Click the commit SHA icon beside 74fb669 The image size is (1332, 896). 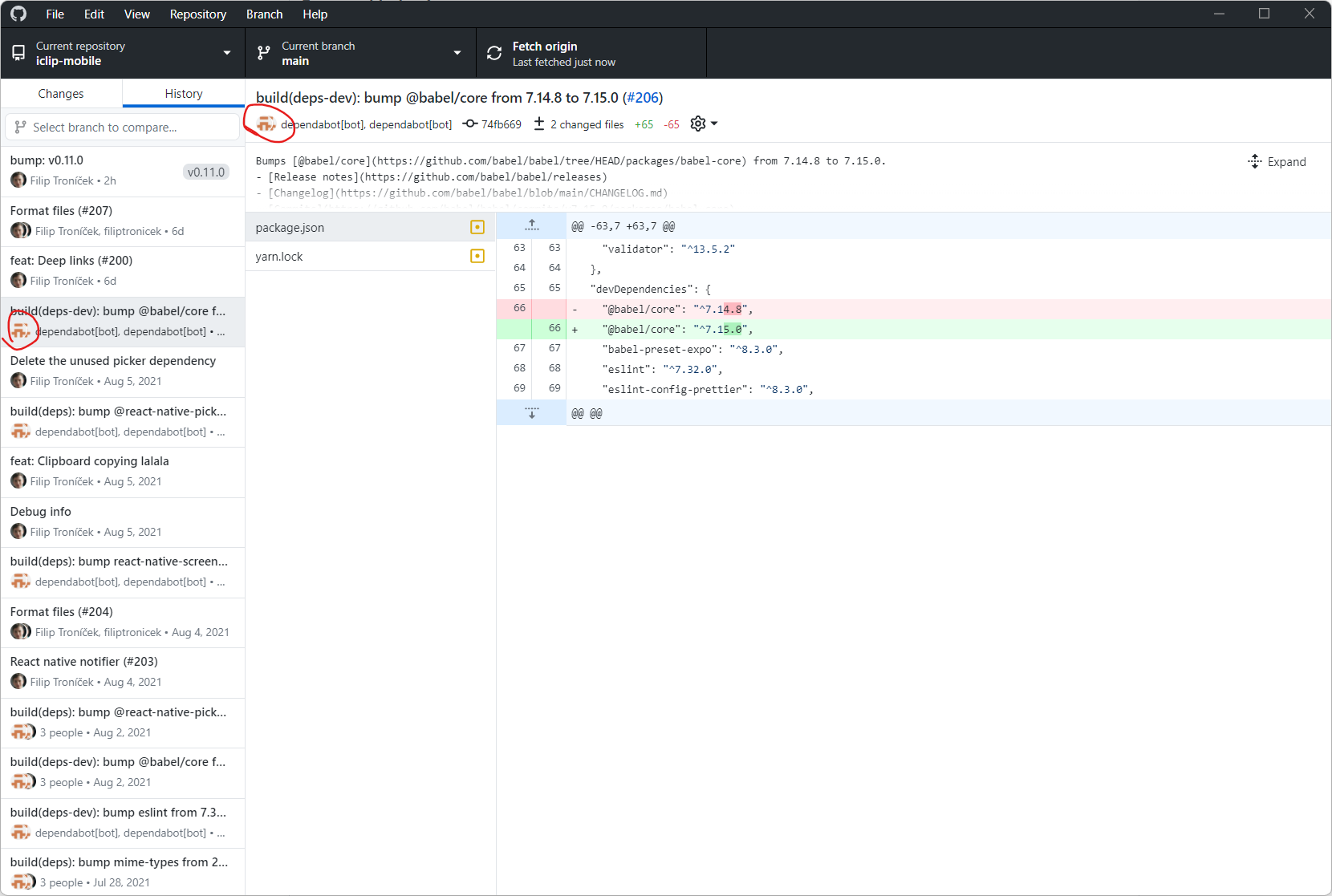[x=470, y=124]
